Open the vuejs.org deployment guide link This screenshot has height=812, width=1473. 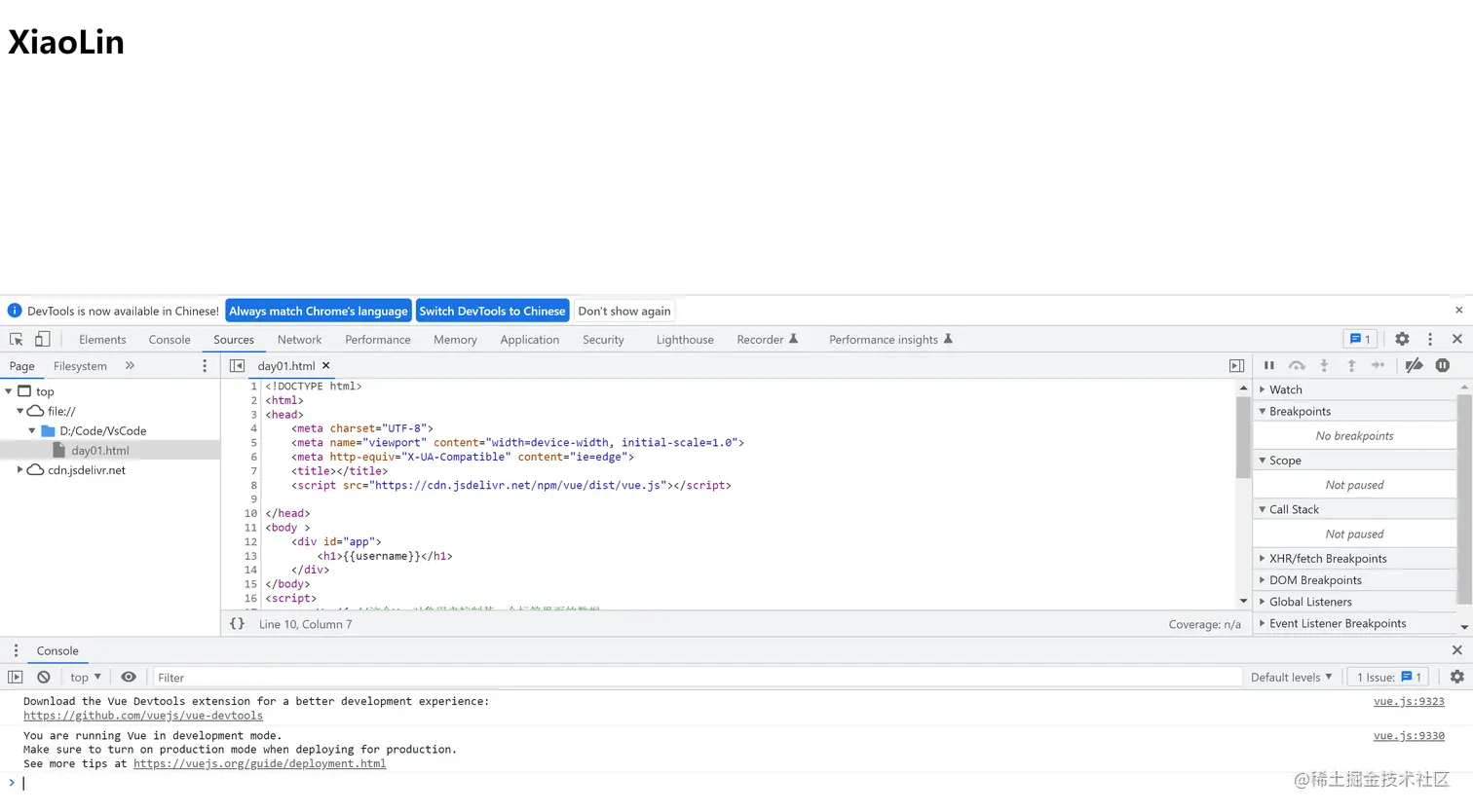coord(259,763)
